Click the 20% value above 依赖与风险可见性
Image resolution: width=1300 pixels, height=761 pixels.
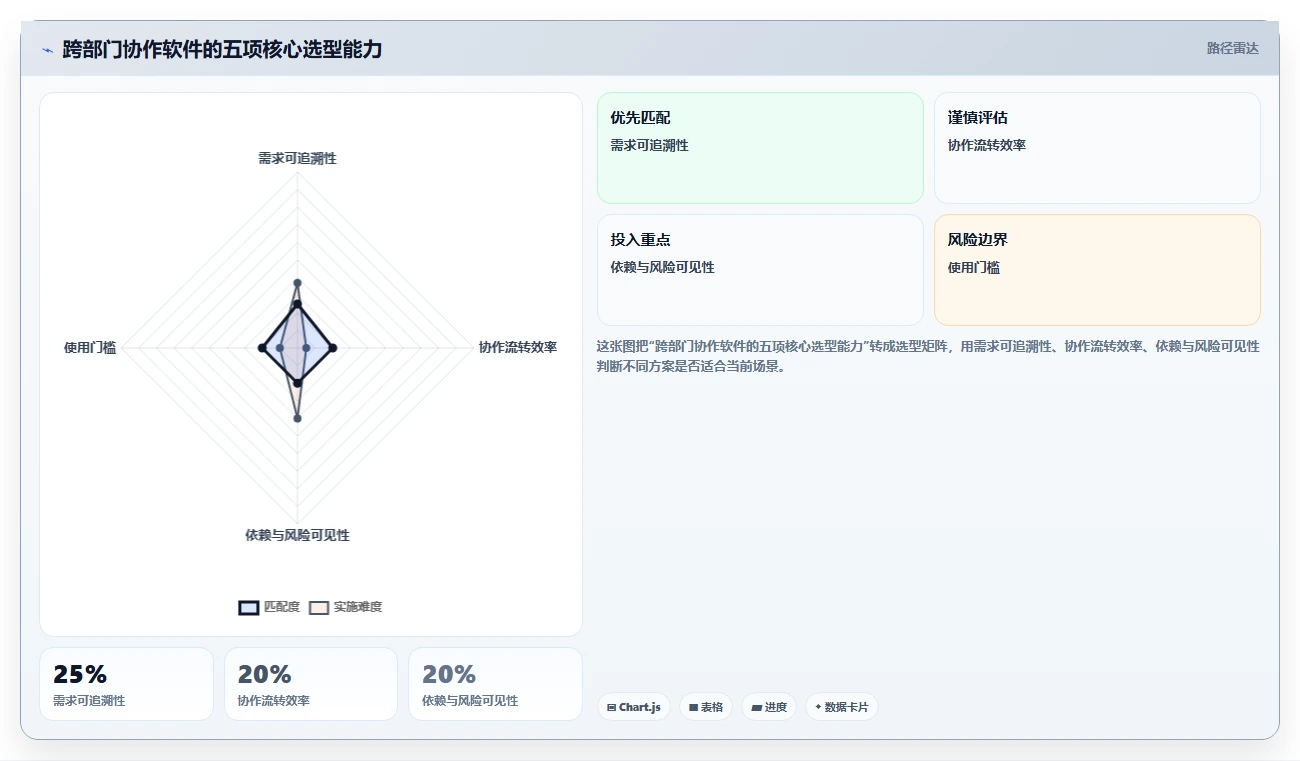pyautogui.click(x=449, y=674)
